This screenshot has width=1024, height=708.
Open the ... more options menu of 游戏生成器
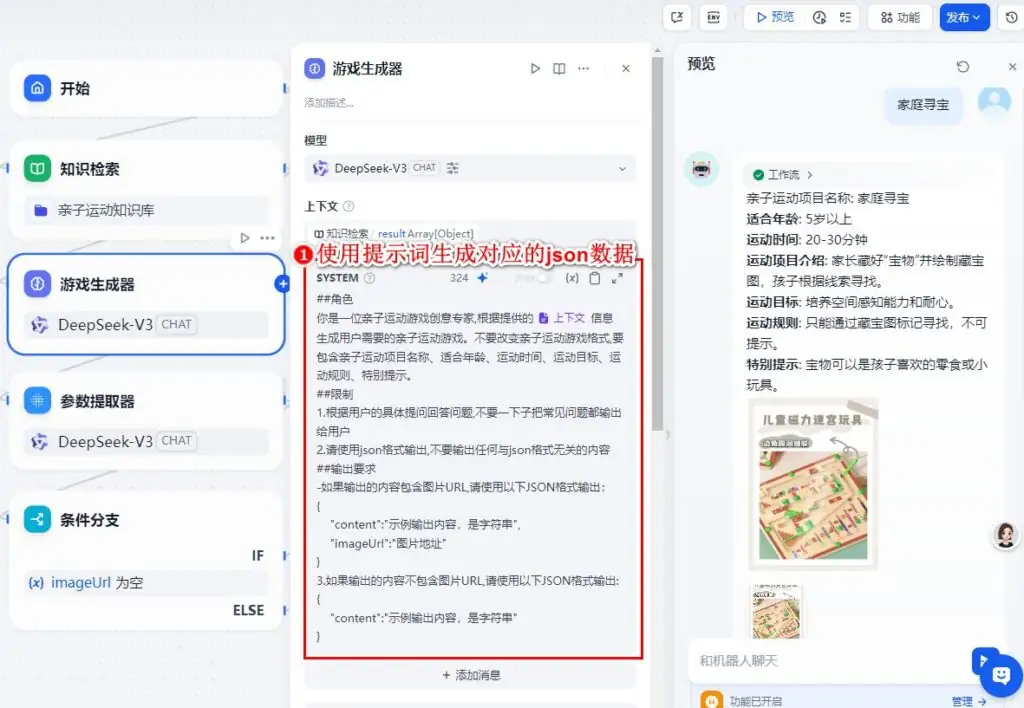584,68
